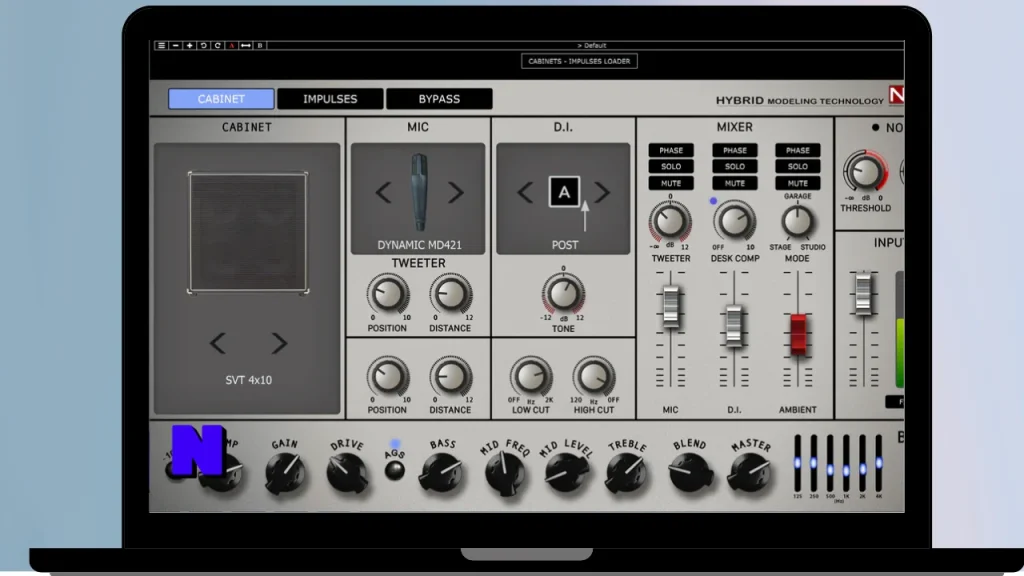Click the THRESHOLD knob
1024x576 pixels.
tap(865, 171)
